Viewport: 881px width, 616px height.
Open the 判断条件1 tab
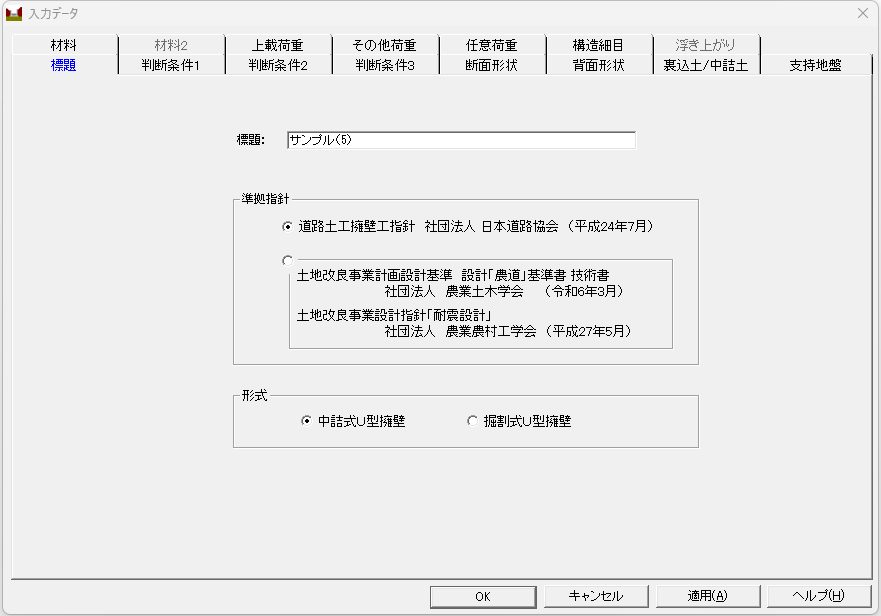pyautogui.click(x=171, y=66)
